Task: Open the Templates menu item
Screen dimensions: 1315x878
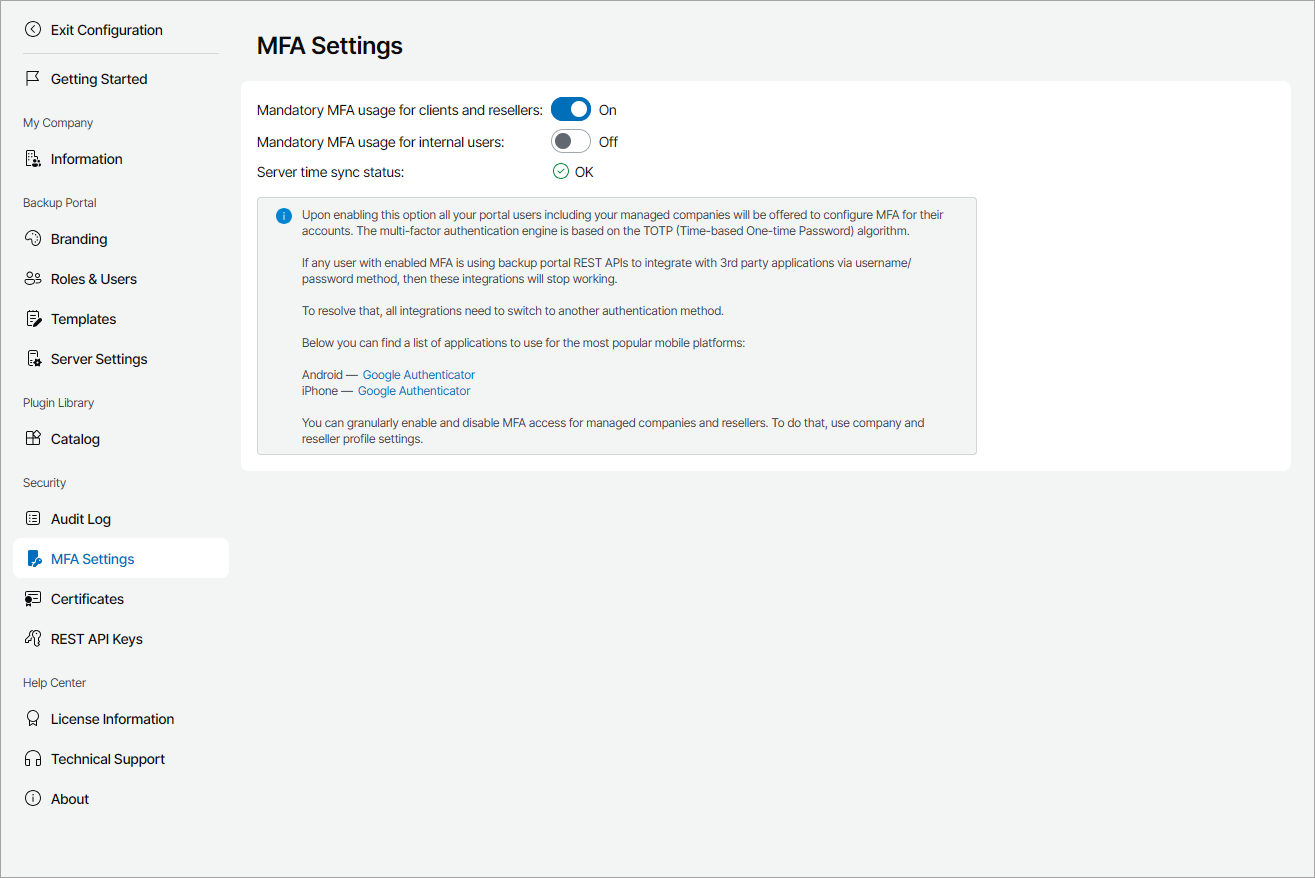Action: (x=83, y=319)
